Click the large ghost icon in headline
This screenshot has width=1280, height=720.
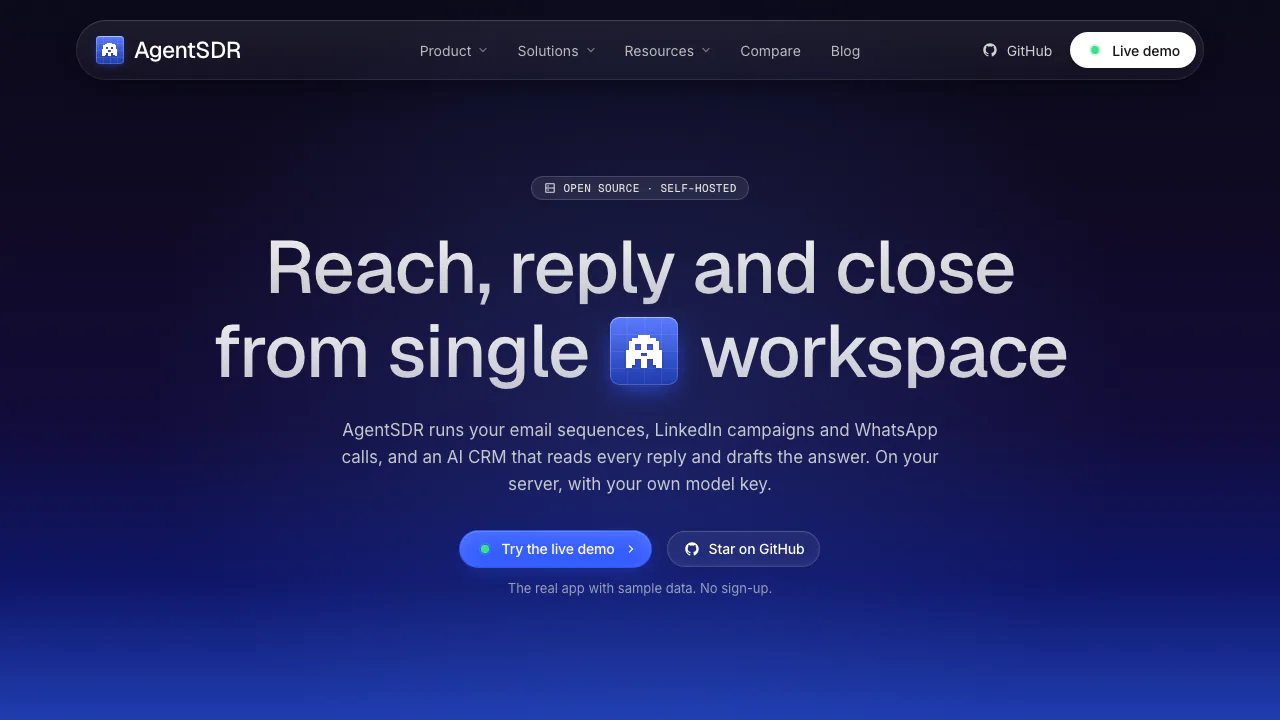click(644, 351)
